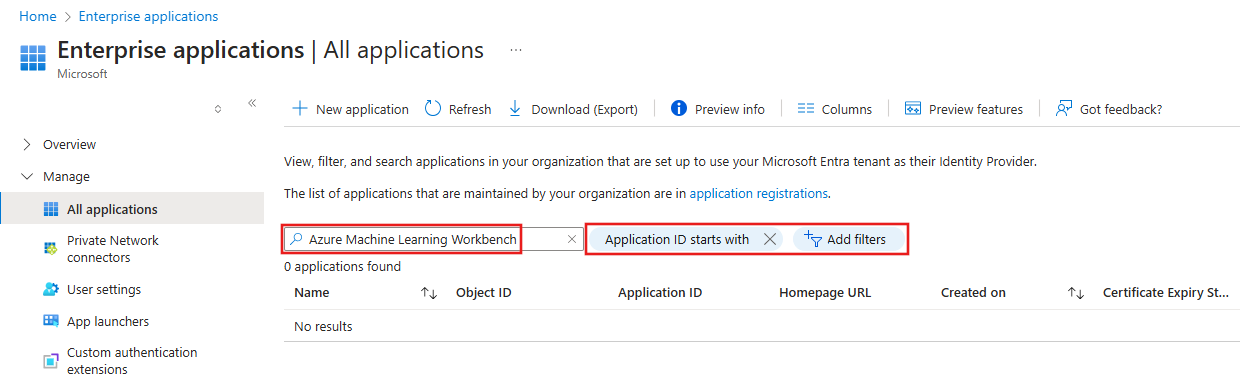Open the Enterprise applications grid icon
Viewport: 1240px width, 379px height.
(33, 57)
